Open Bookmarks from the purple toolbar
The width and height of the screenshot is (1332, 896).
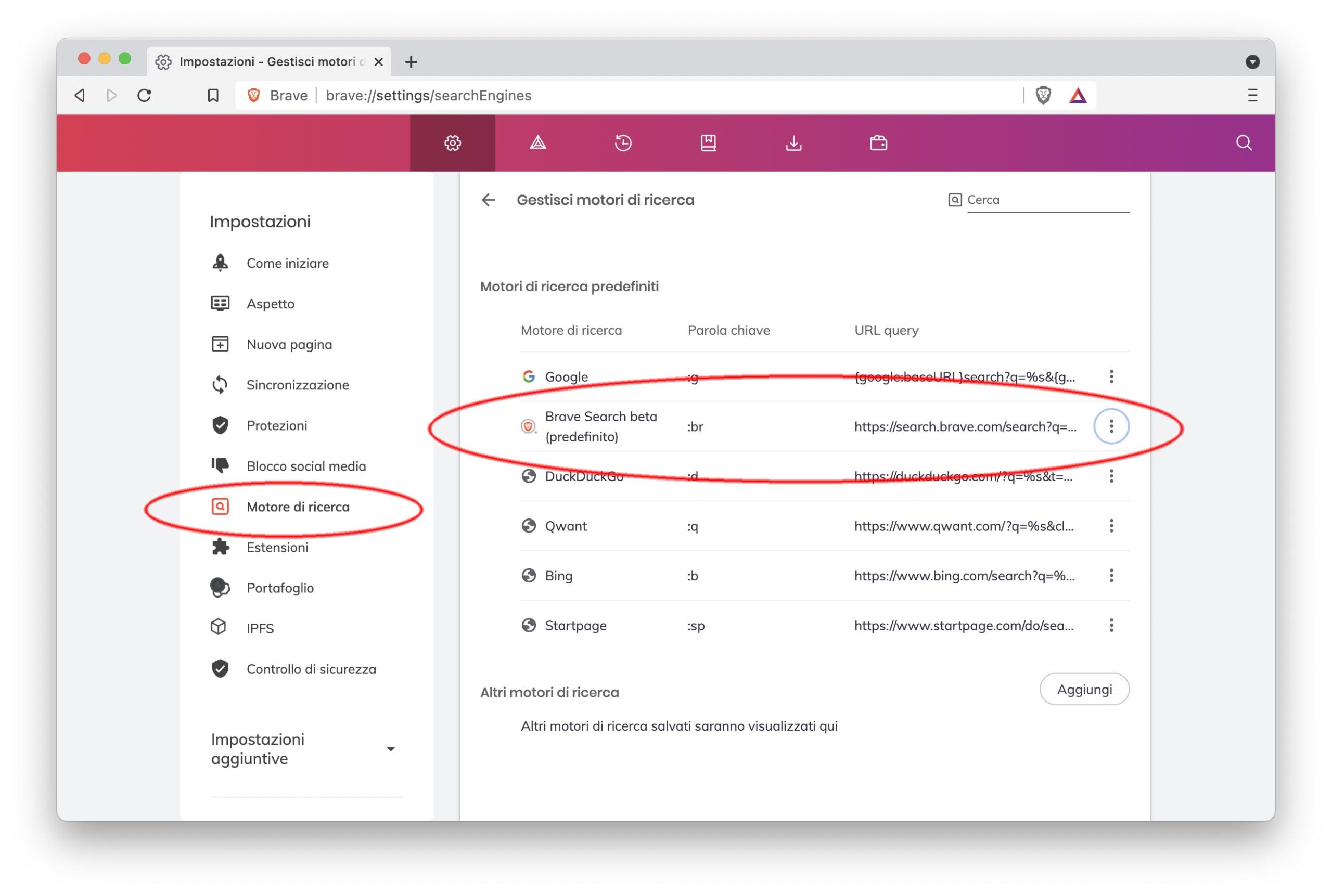coord(708,143)
